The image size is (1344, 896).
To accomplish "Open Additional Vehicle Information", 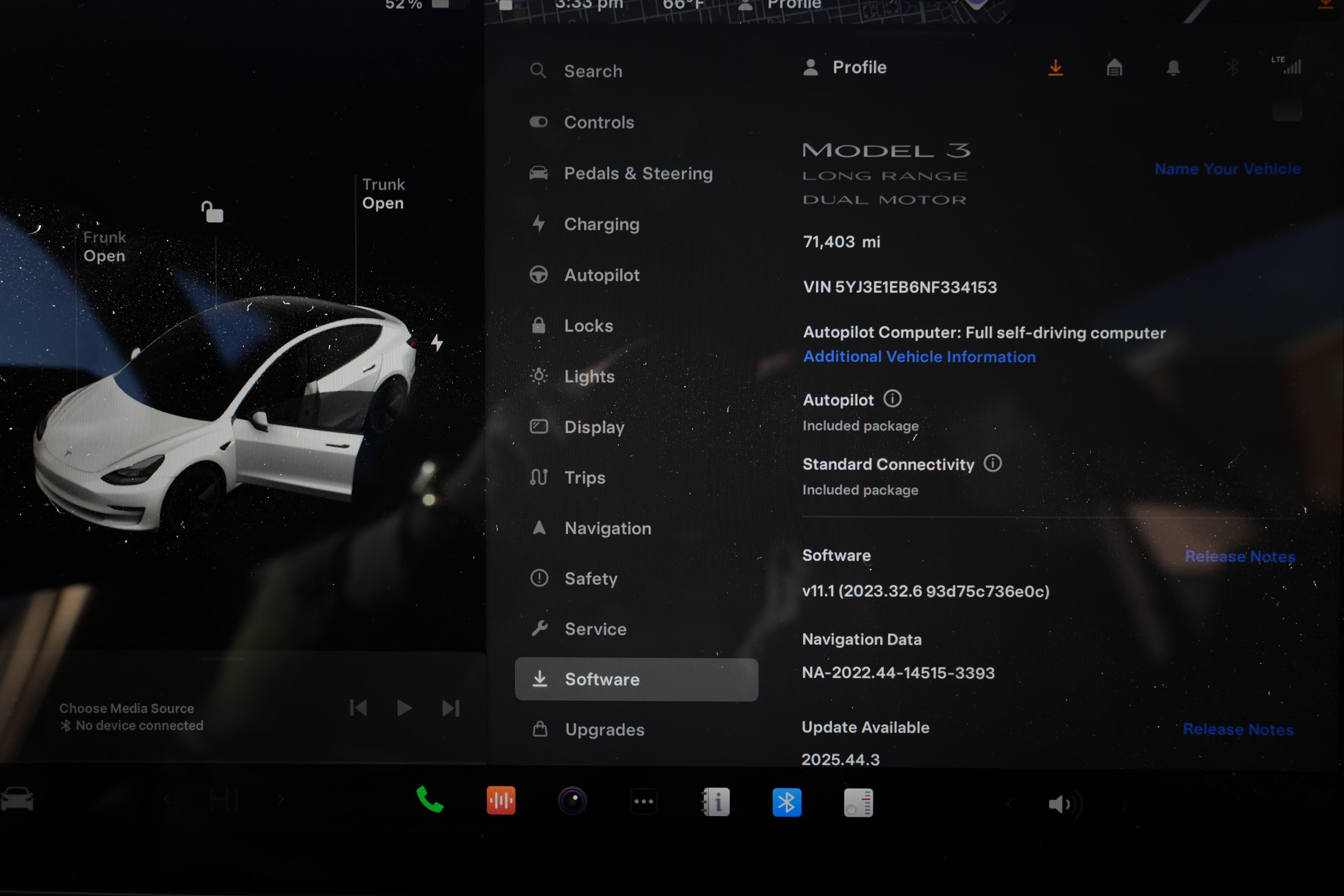I will 919,357.
